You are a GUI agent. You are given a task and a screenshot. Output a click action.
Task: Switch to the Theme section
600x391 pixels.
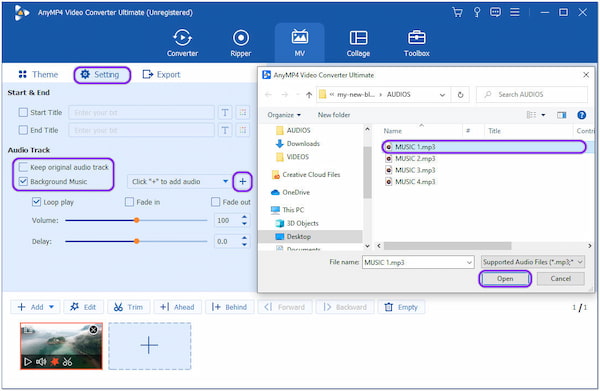[x=38, y=75]
